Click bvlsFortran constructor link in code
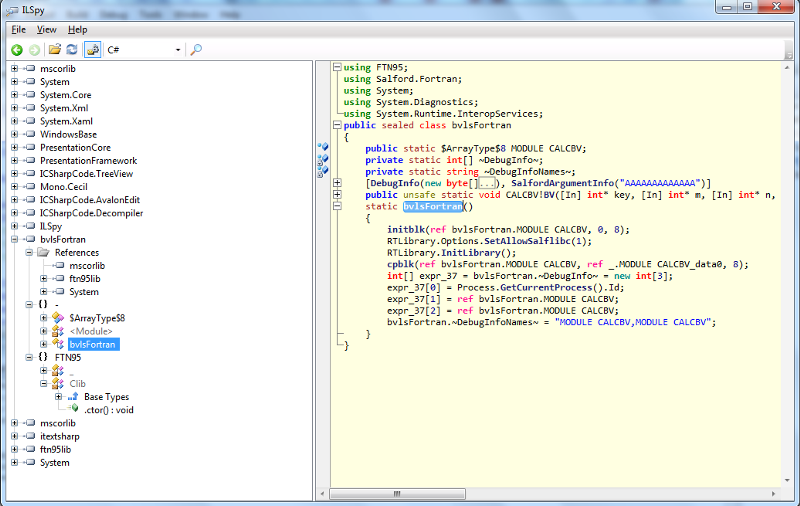The width and height of the screenshot is (800, 506). pos(433,207)
